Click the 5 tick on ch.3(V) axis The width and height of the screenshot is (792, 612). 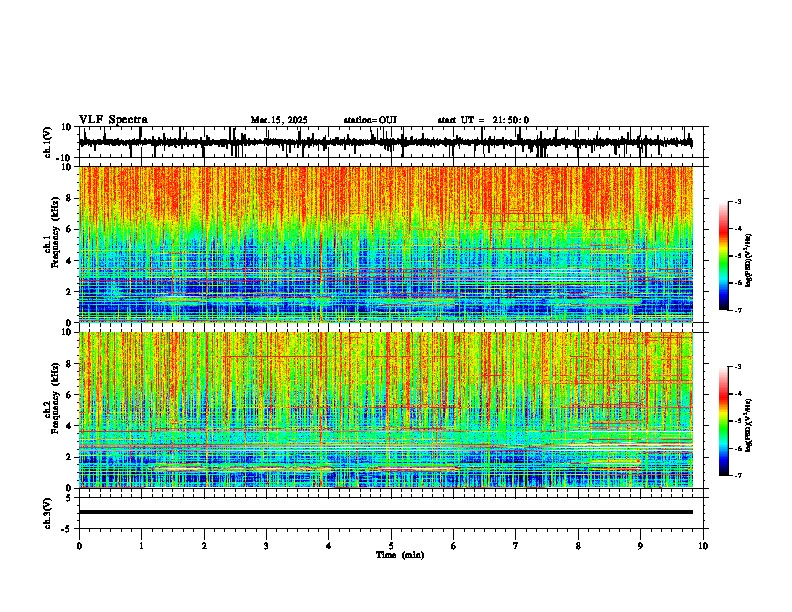pos(69,498)
